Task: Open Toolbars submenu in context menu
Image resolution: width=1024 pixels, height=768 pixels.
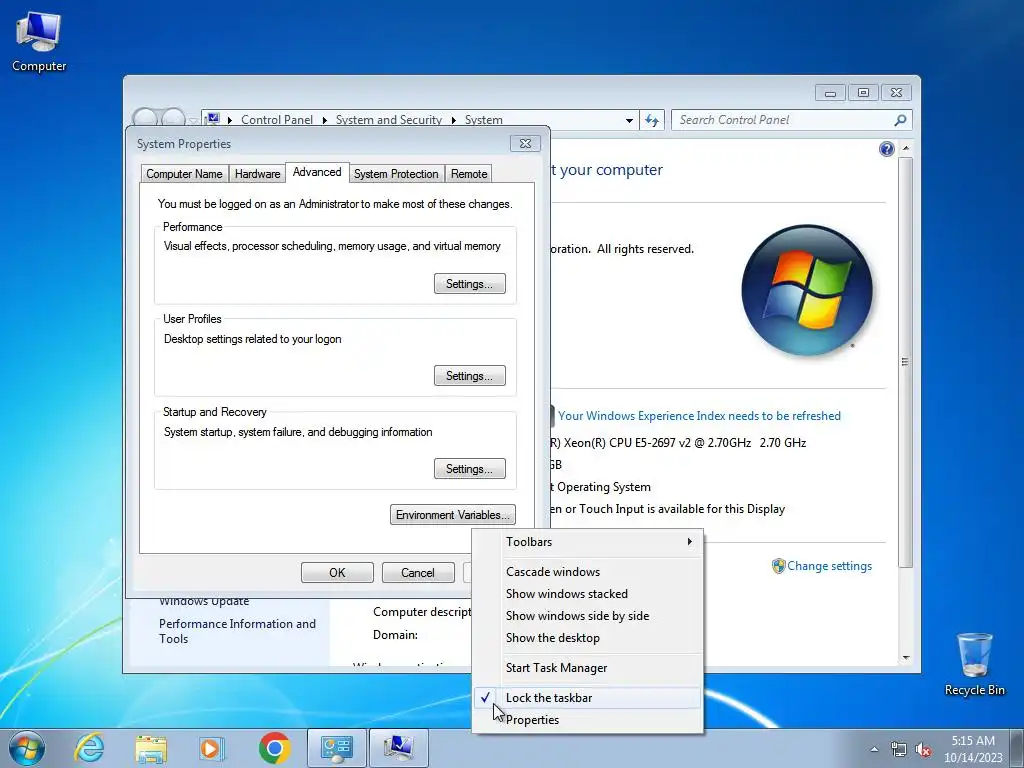Action: tap(587, 542)
